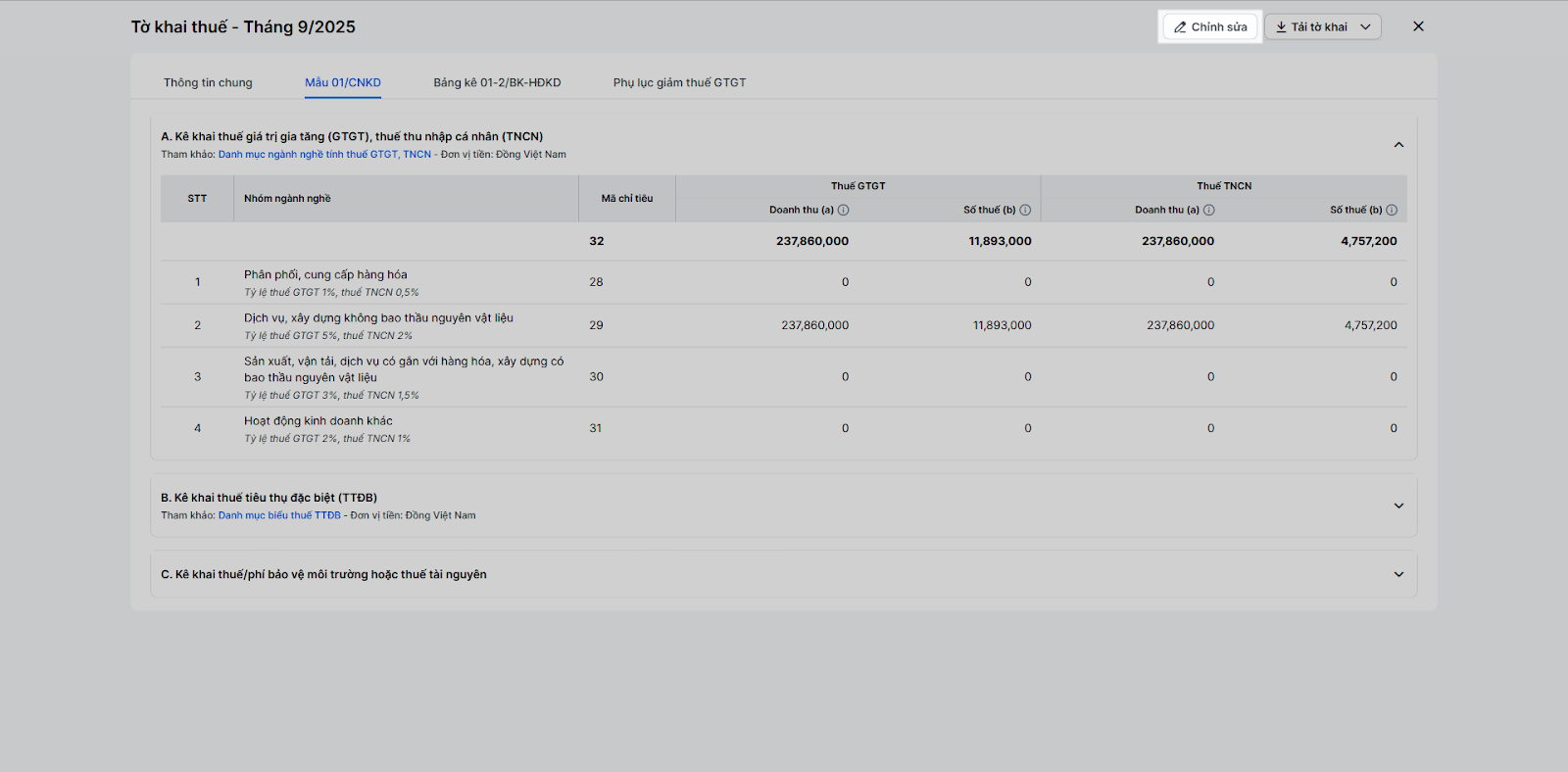Expand section B thuế tiêu thụ đặc biệt

pyautogui.click(x=1398, y=506)
